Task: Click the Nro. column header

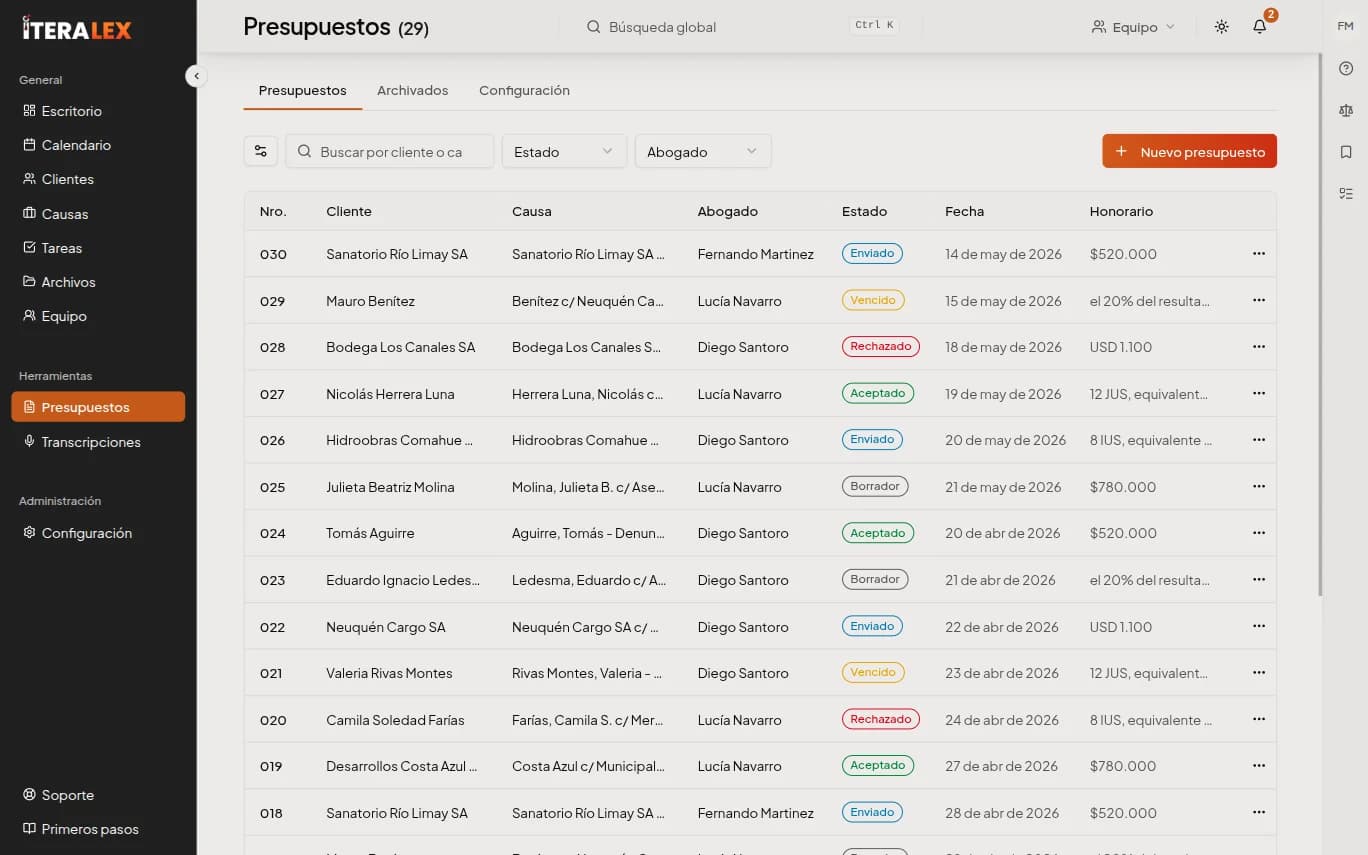Action: (x=273, y=211)
